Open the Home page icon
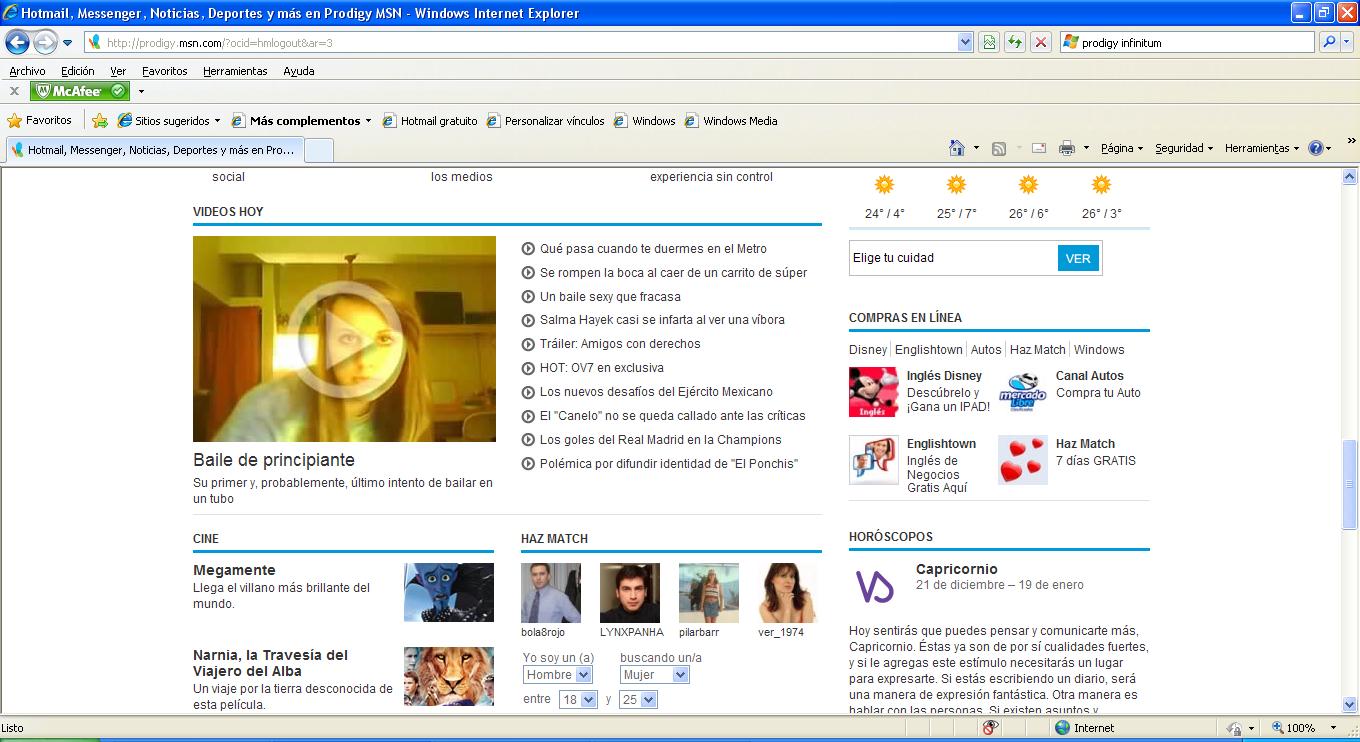Screen dimensions: 1360x742 point(957,147)
